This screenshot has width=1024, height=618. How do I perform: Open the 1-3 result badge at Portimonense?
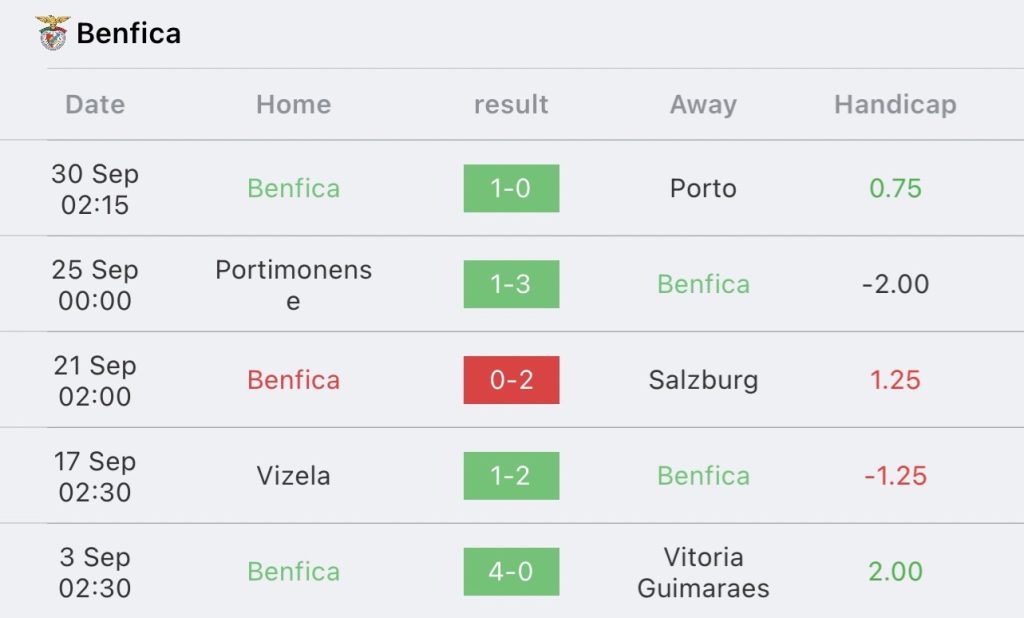(511, 284)
